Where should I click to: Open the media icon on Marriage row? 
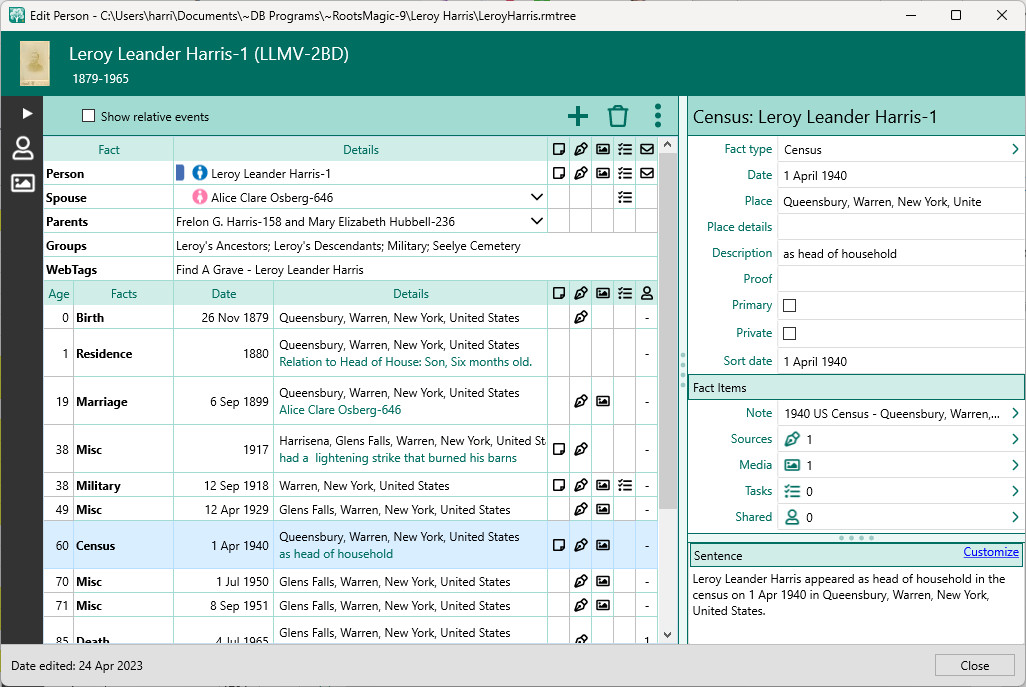click(603, 402)
